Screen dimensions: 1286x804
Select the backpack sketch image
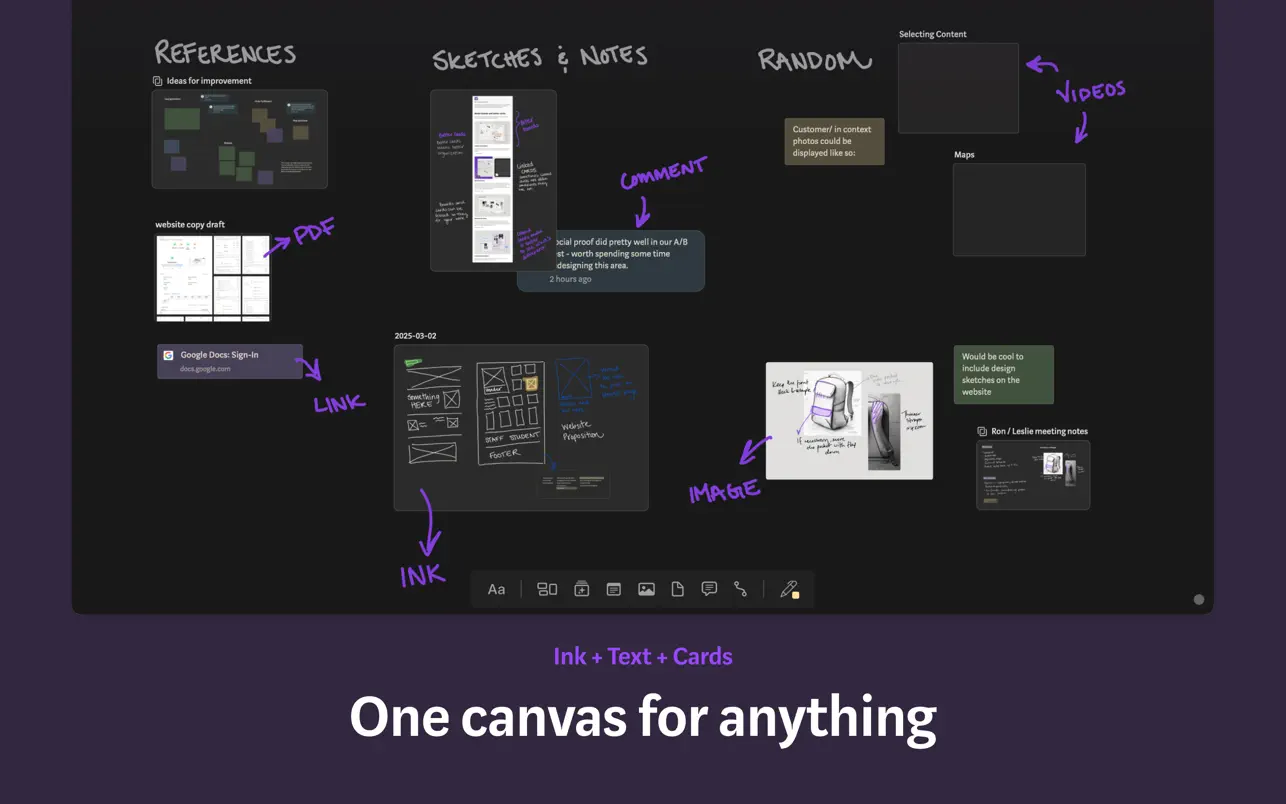pos(849,420)
